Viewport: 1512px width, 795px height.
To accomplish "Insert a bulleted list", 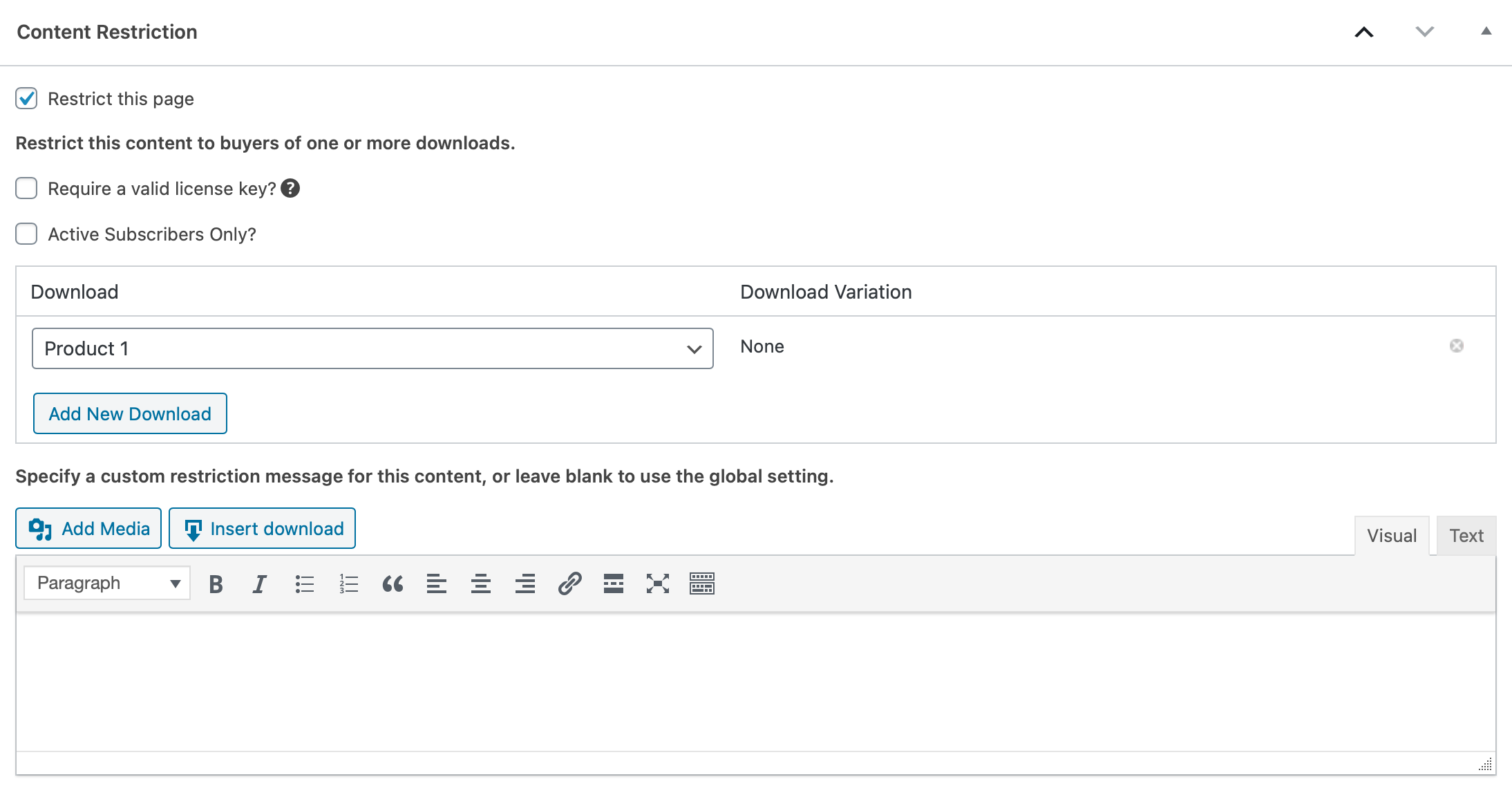I will coord(304,584).
